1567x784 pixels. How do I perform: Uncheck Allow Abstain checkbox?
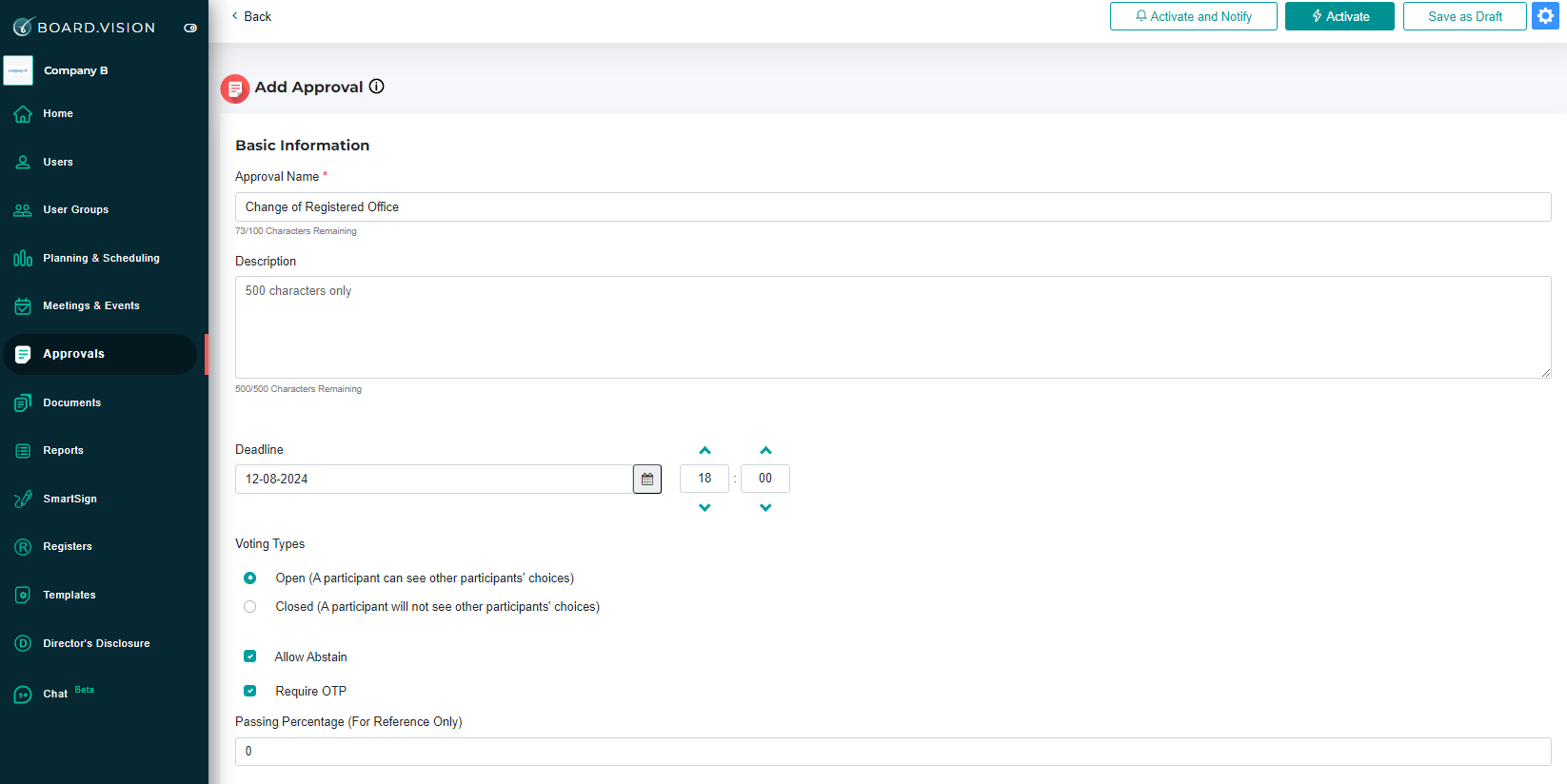click(x=249, y=657)
